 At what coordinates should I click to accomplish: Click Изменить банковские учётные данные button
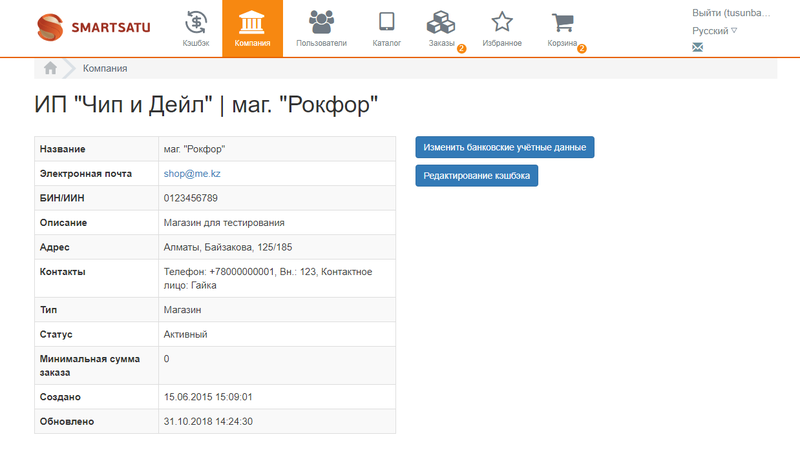click(505, 147)
